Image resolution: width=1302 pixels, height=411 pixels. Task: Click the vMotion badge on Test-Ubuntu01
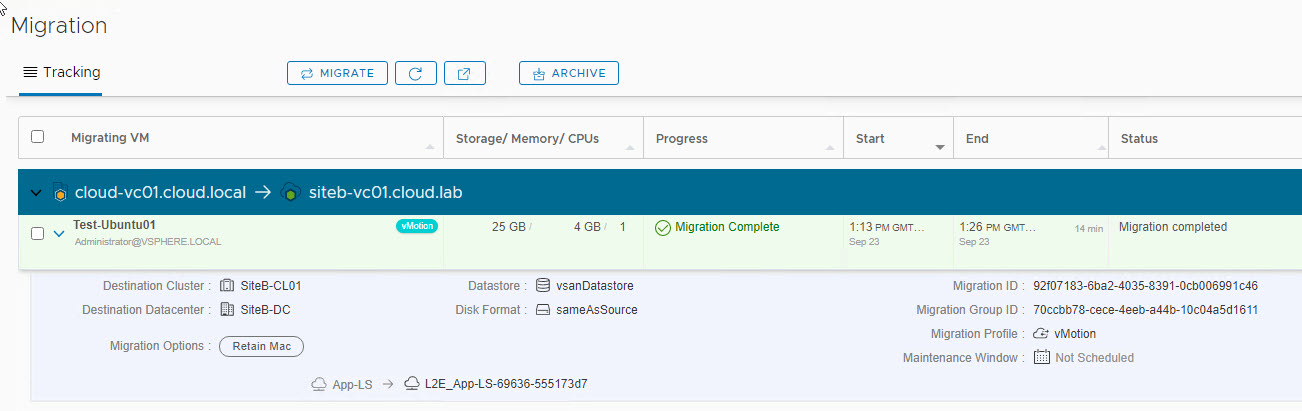click(x=416, y=226)
